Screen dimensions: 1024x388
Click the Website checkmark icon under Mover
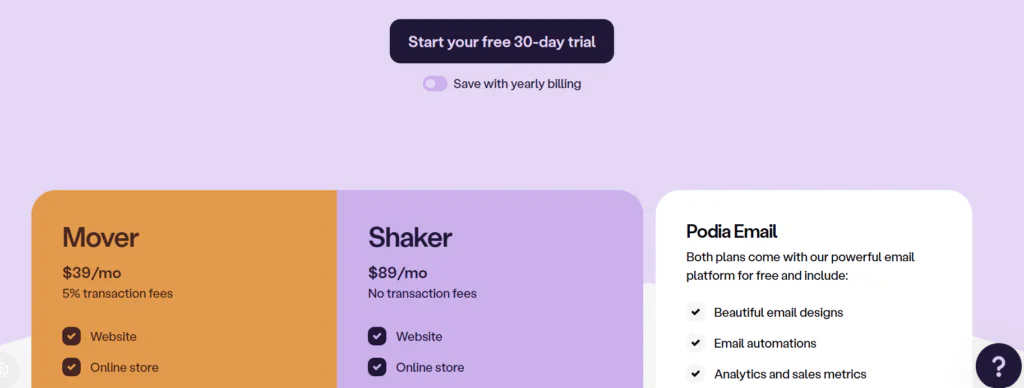(71, 336)
